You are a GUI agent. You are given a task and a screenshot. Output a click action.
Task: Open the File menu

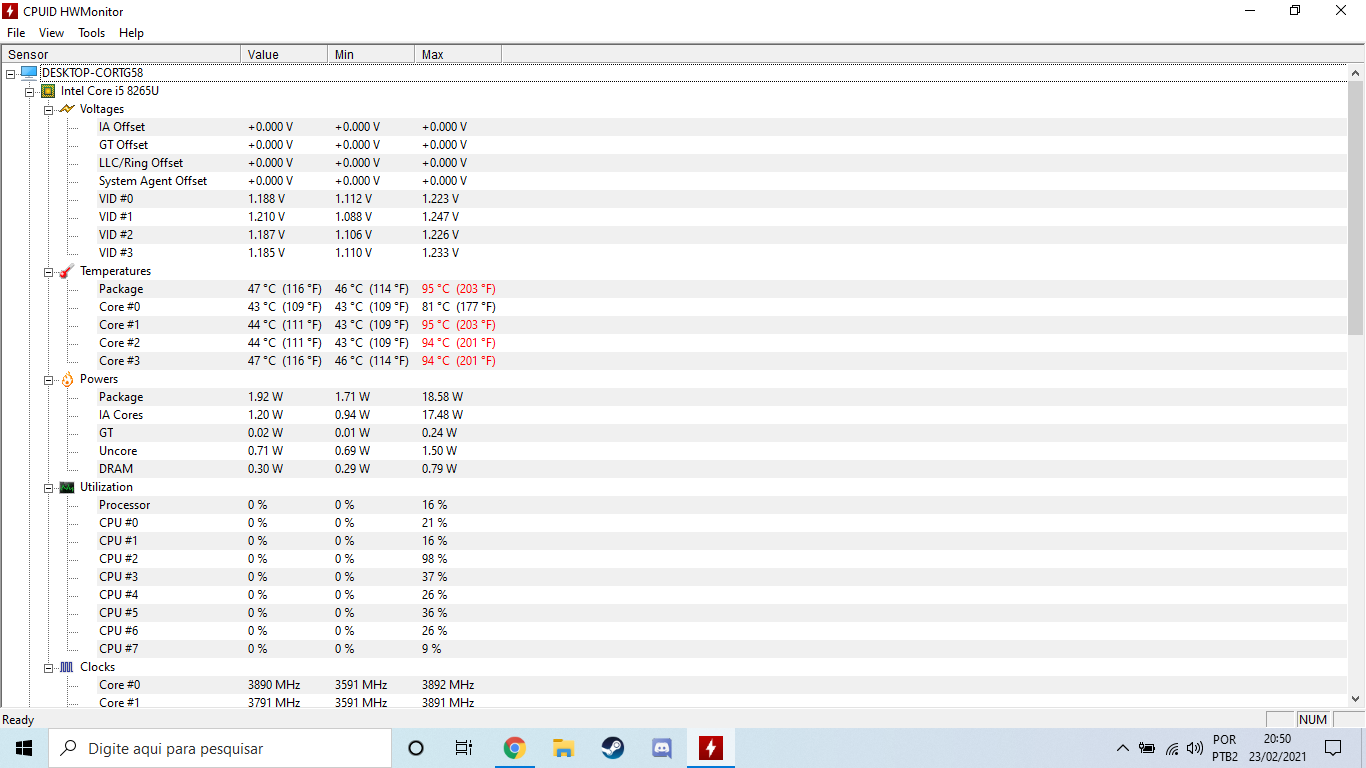pyautogui.click(x=16, y=33)
